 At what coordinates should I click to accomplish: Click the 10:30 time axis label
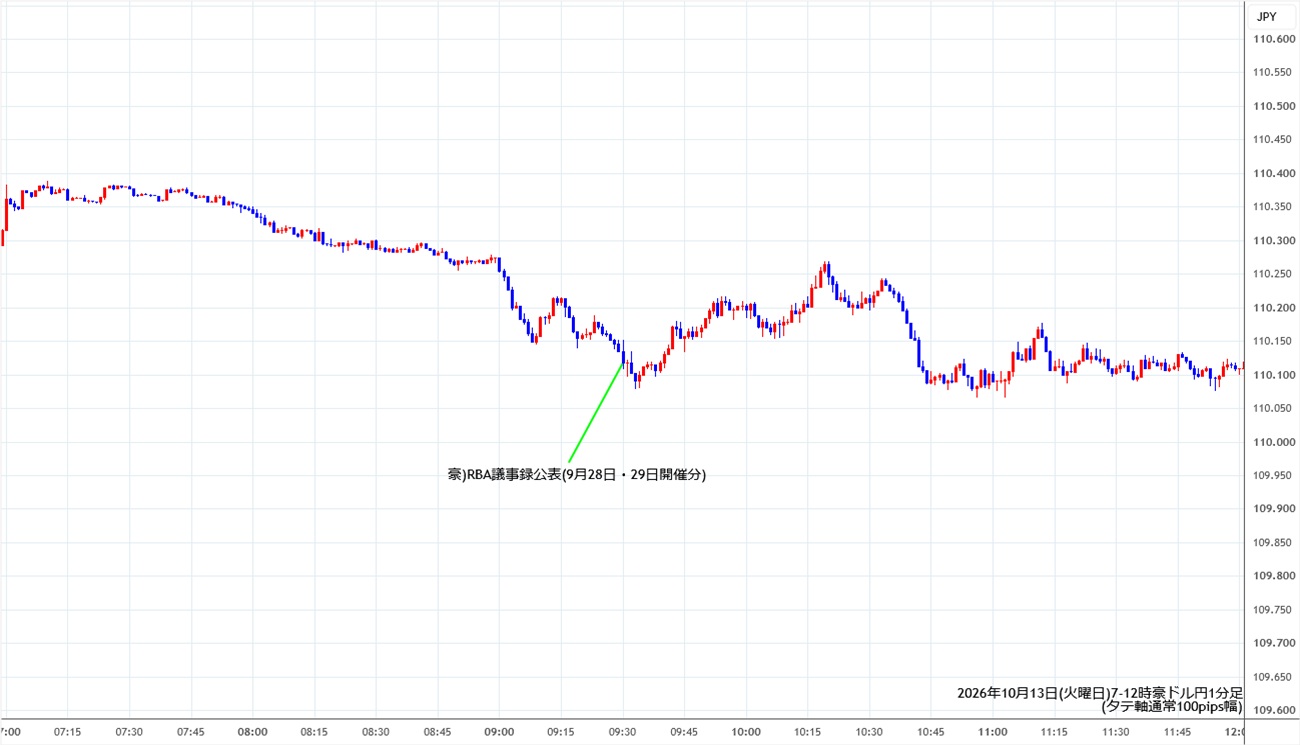coord(869,732)
